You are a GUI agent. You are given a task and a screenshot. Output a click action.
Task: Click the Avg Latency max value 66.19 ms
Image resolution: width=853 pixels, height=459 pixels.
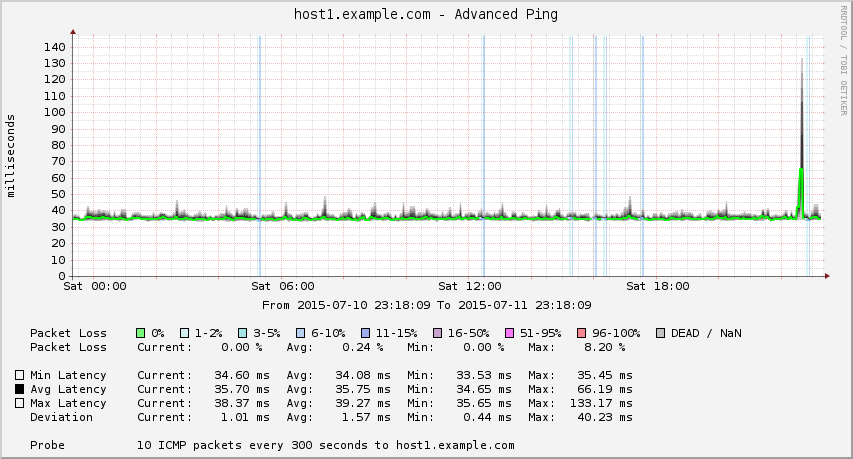click(604, 389)
